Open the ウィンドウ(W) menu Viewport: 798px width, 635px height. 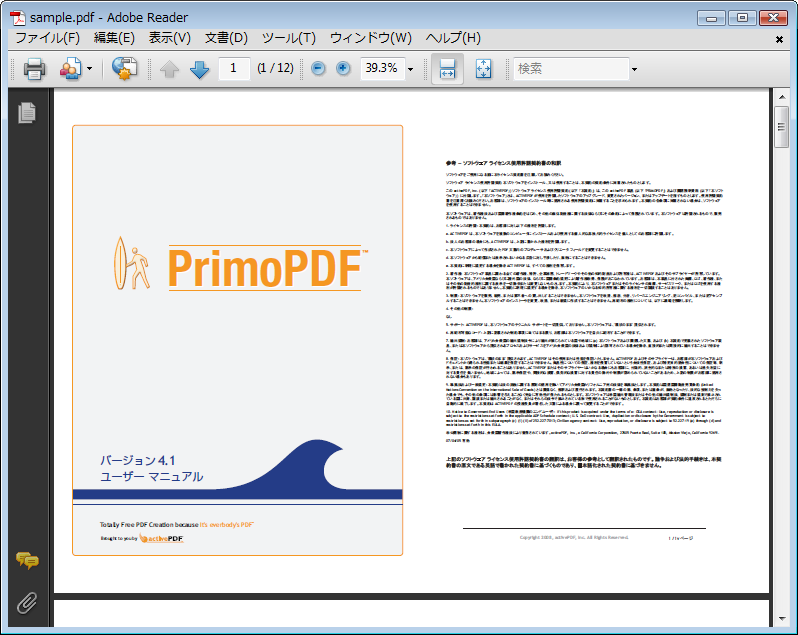point(370,38)
